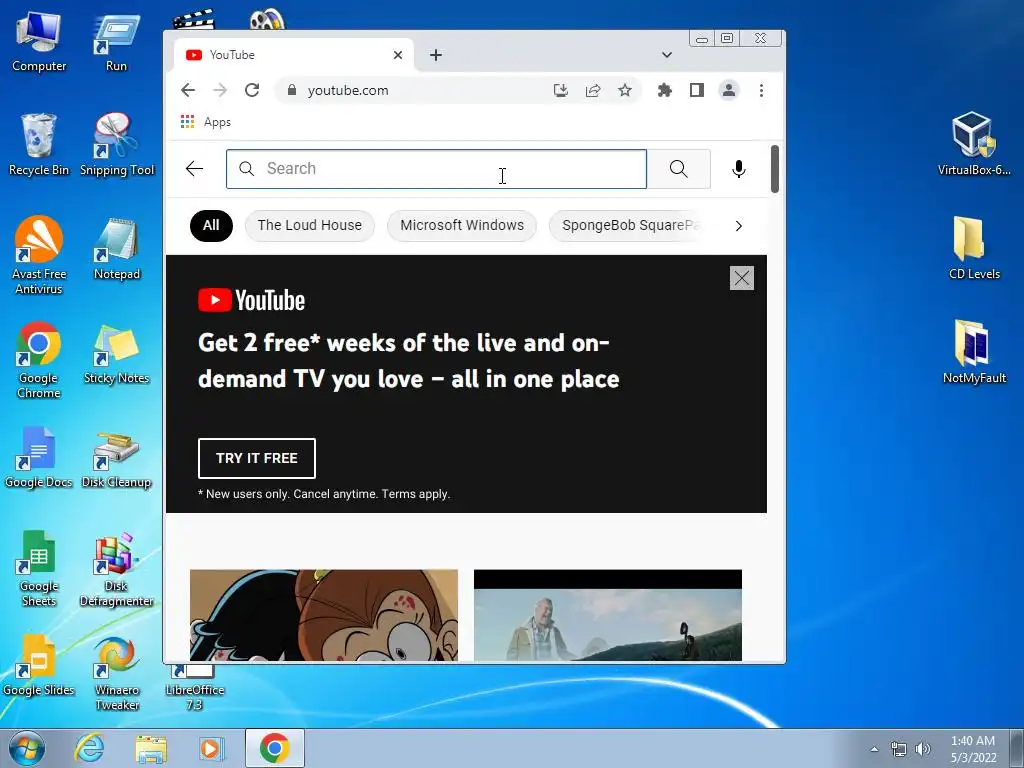Click the greyed forward navigation arrow
The image size is (1024, 768).
(220, 90)
